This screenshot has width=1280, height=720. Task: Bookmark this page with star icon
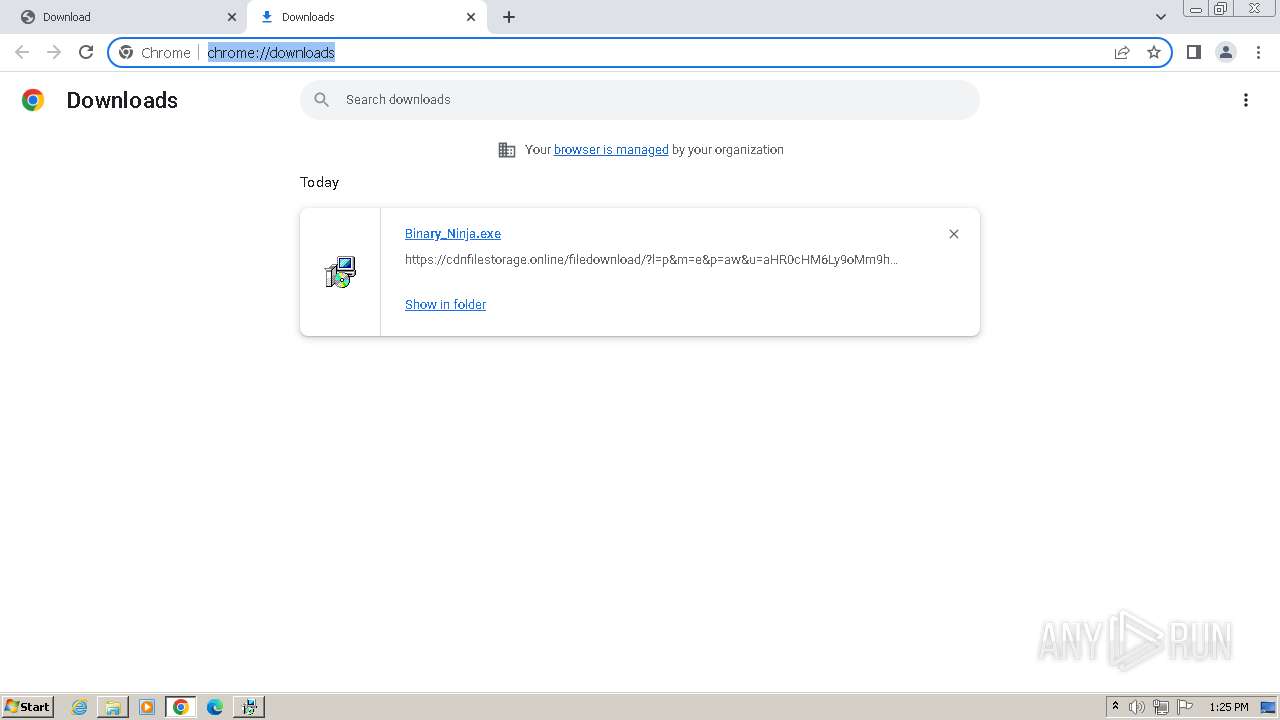point(1154,52)
